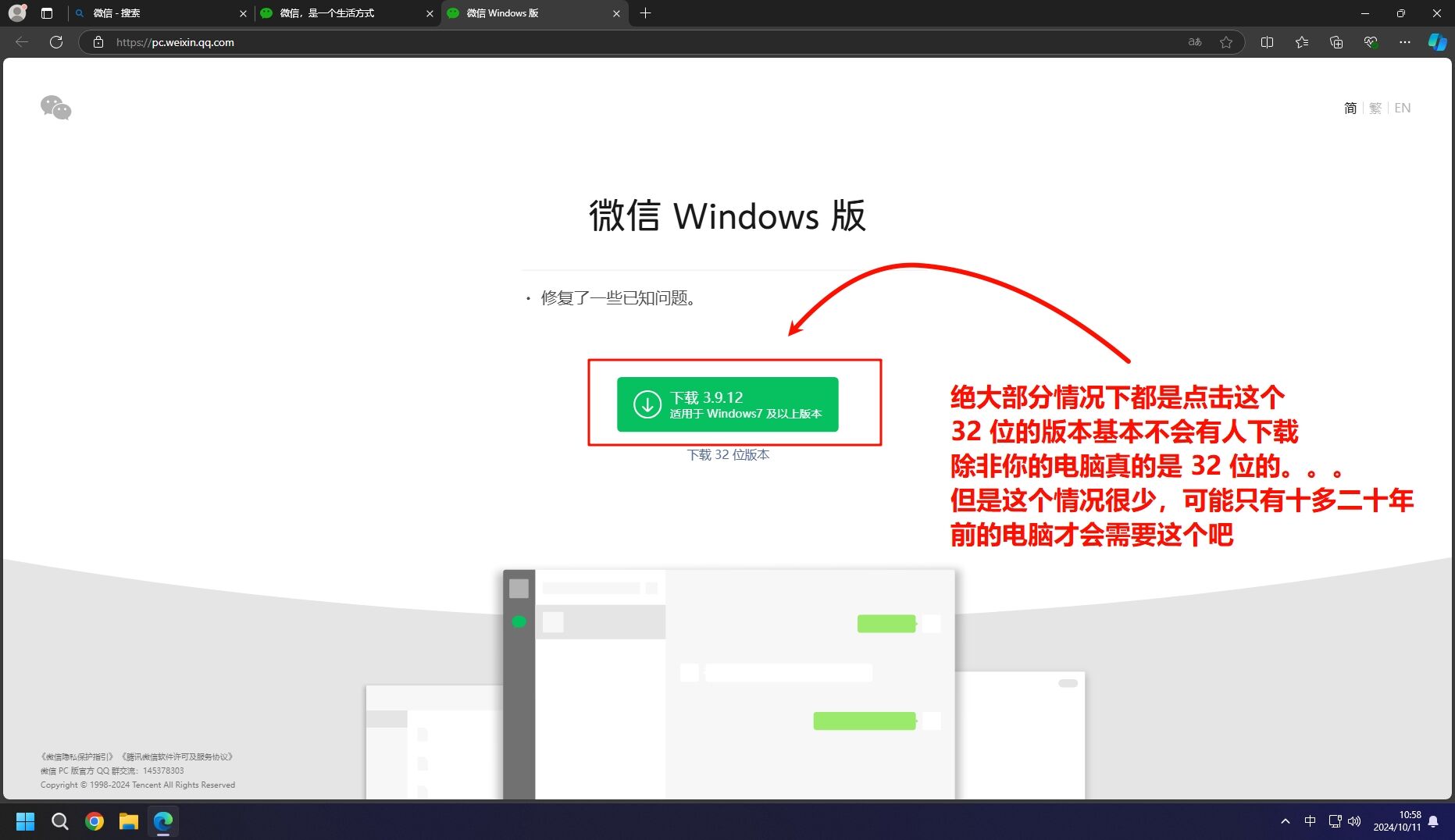Launch Google Chrome from taskbar
Image resolution: width=1455 pixels, height=840 pixels.
[x=95, y=821]
